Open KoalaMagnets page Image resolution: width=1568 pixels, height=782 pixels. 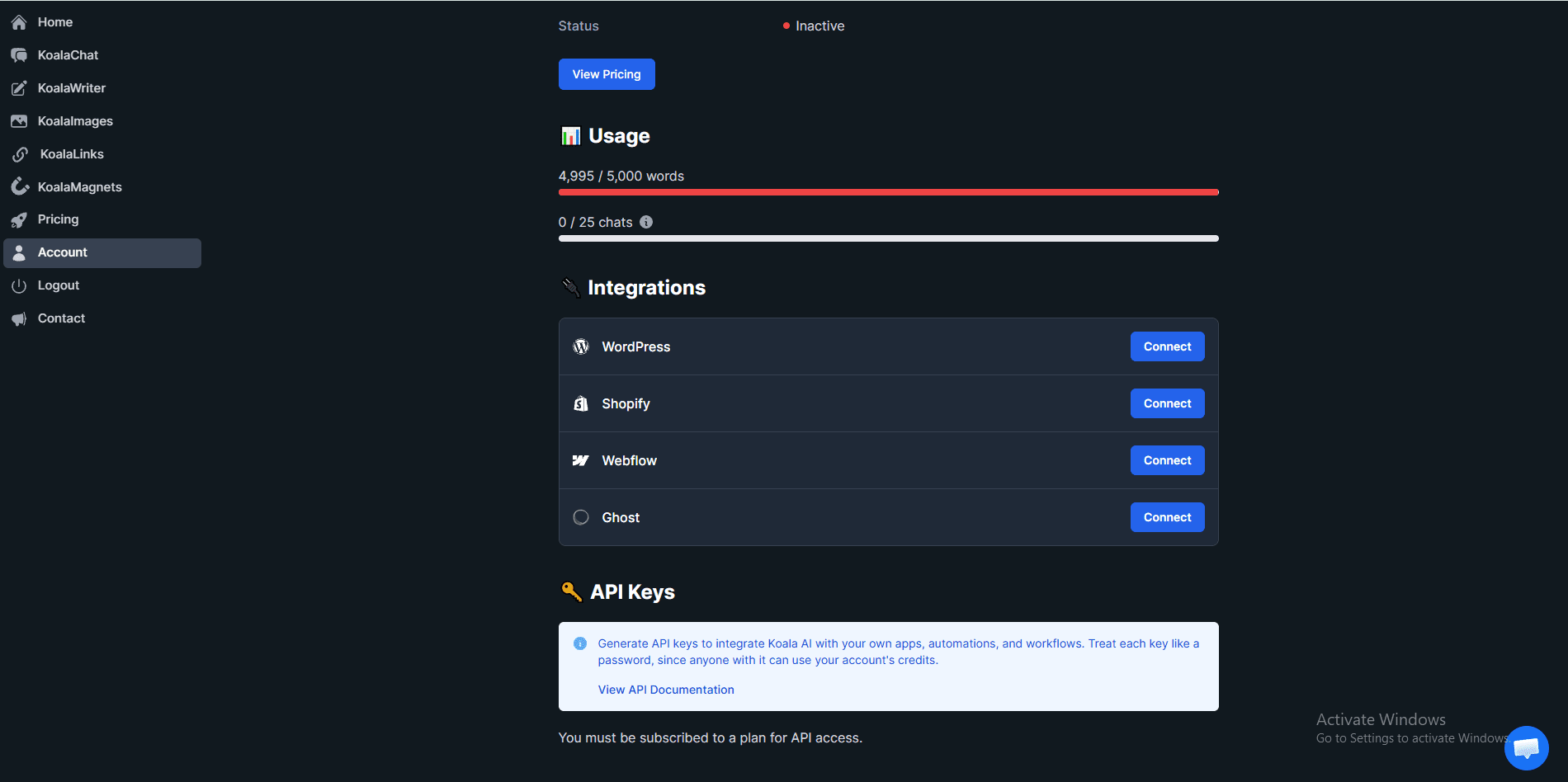pyautogui.click(x=102, y=187)
